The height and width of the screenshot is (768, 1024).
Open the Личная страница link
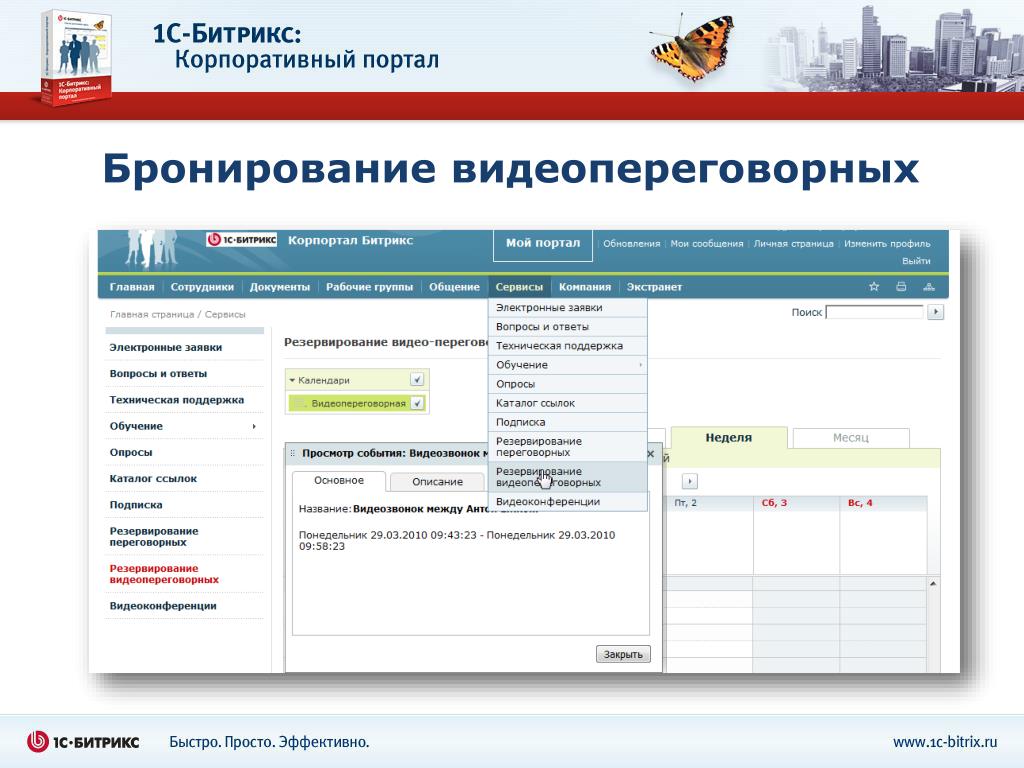793,244
